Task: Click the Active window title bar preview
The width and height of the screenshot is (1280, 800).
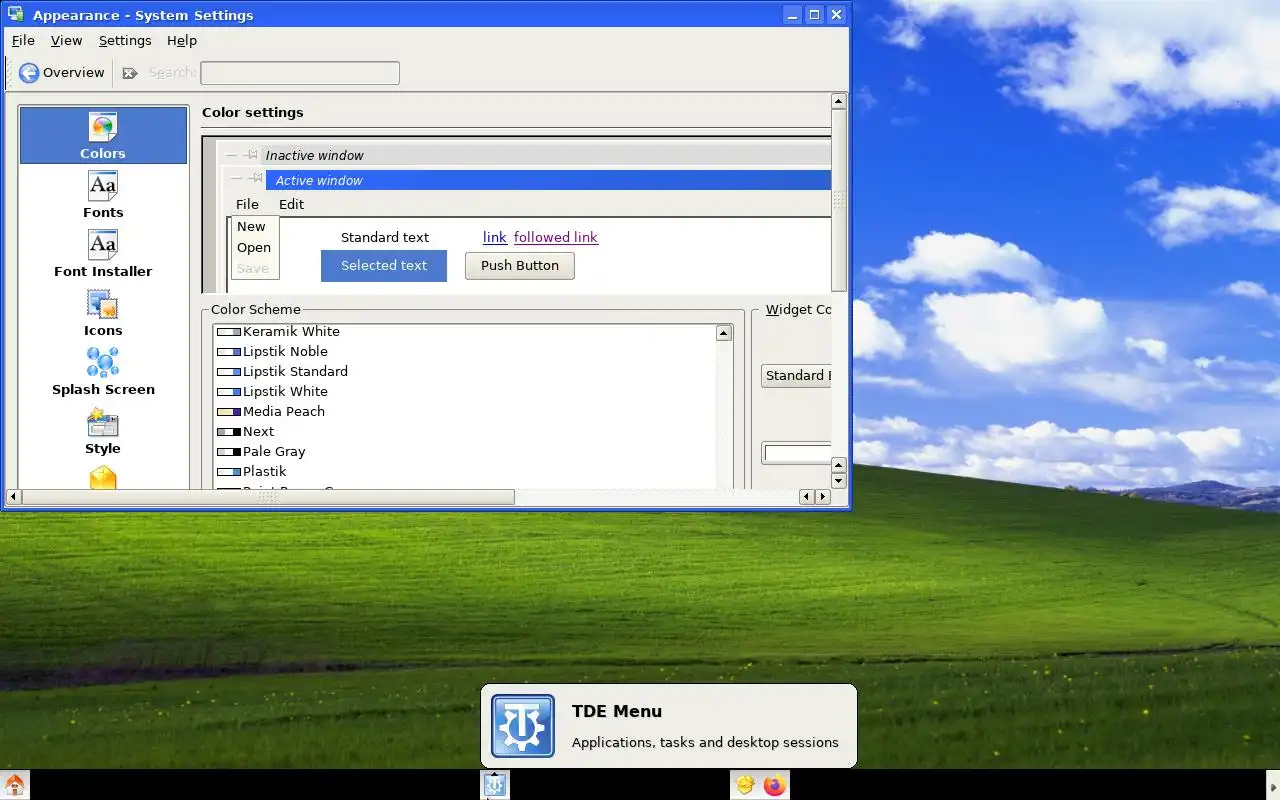Action: 548,180
